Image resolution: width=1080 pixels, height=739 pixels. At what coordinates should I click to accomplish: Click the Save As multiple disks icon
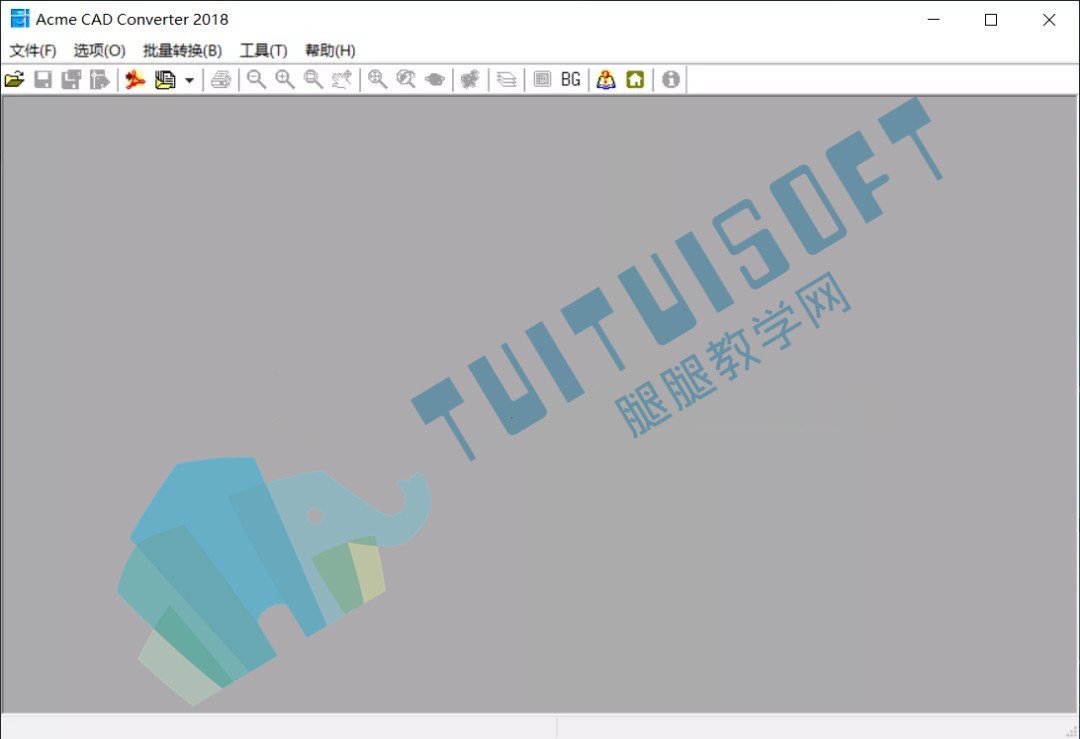coord(71,80)
